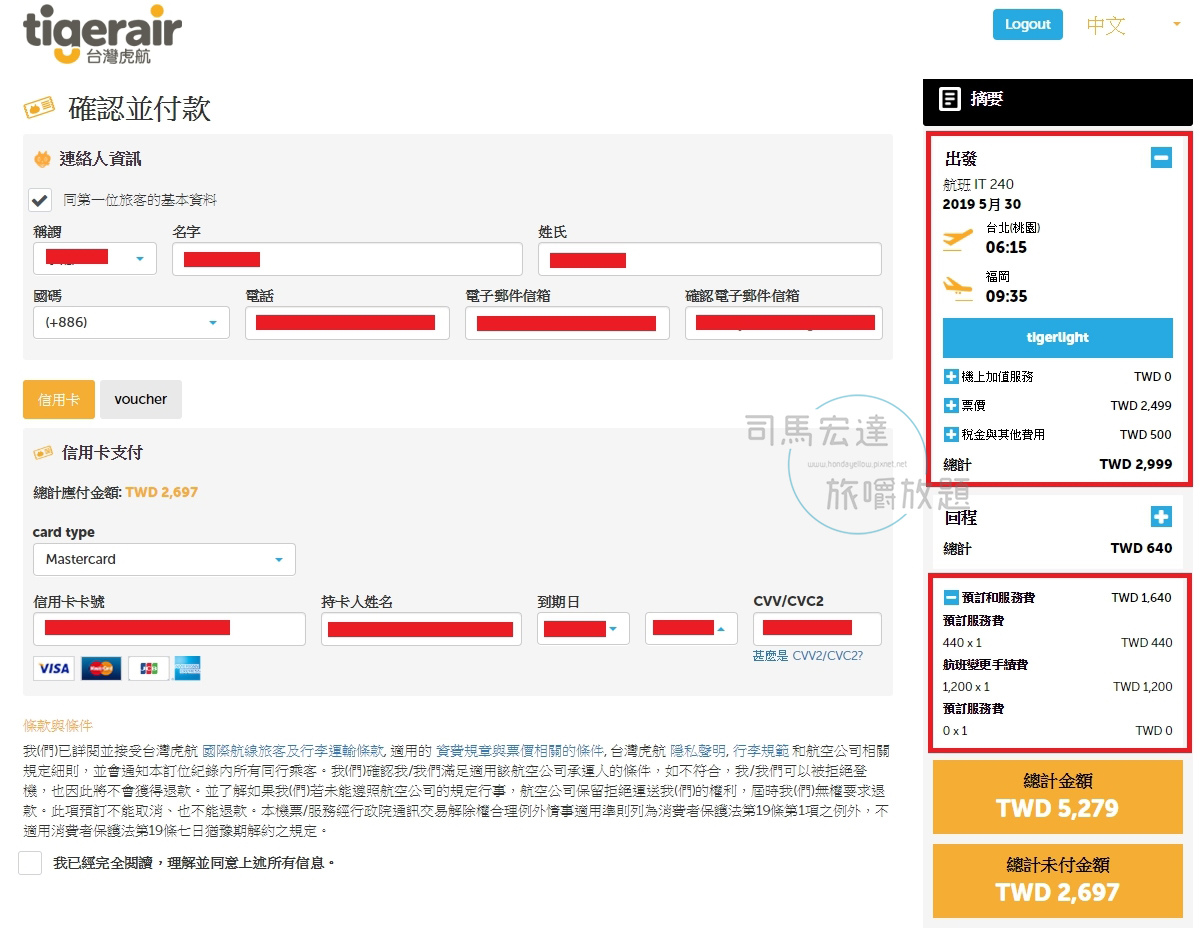Screen dimensions: 1201x929
Task: Expand 票價 fare details
Action: pyautogui.click(x=951, y=406)
